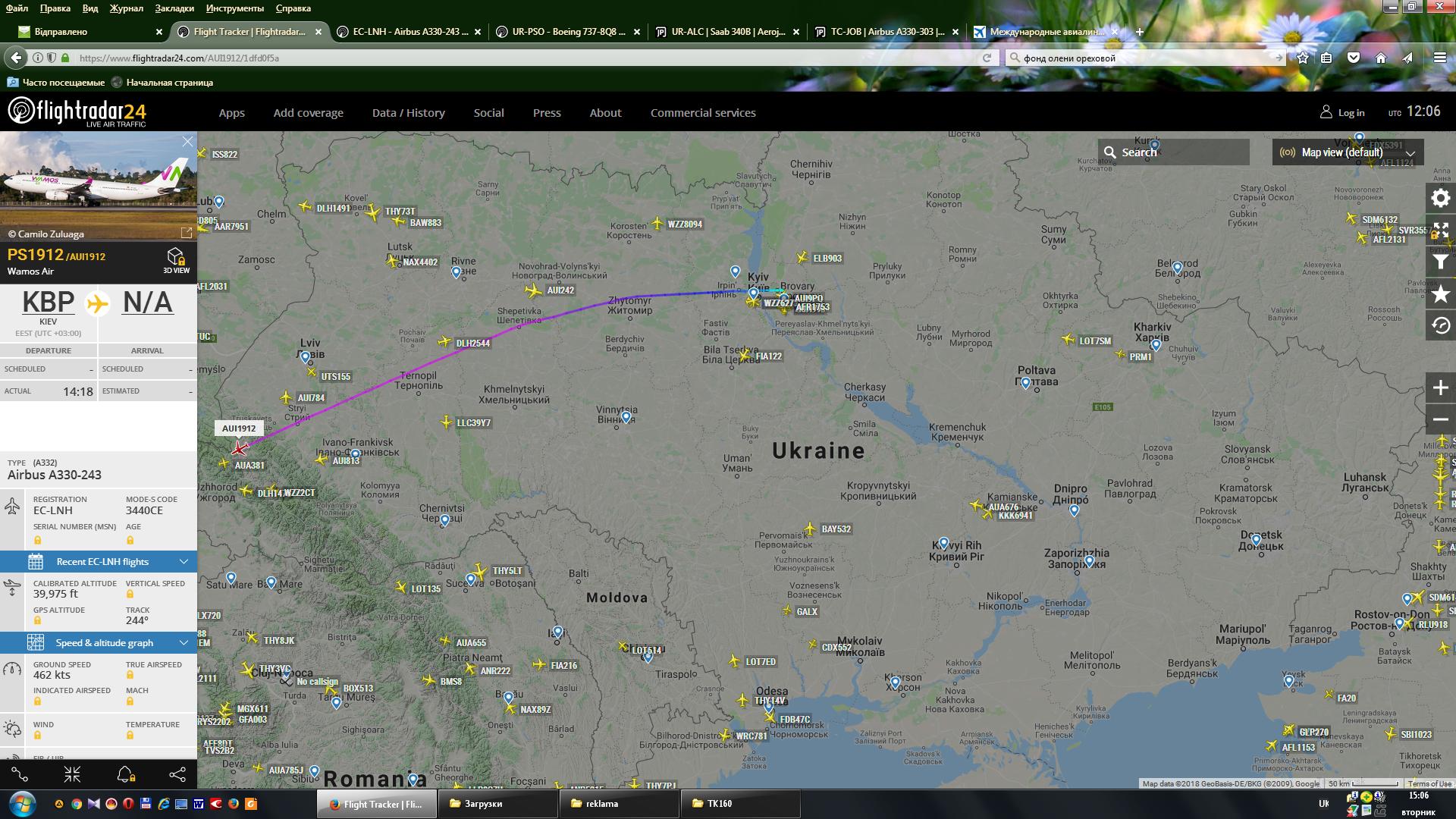Open Map view (default) dropdown
The height and width of the screenshot is (819, 1456).
click(1347, 152)
